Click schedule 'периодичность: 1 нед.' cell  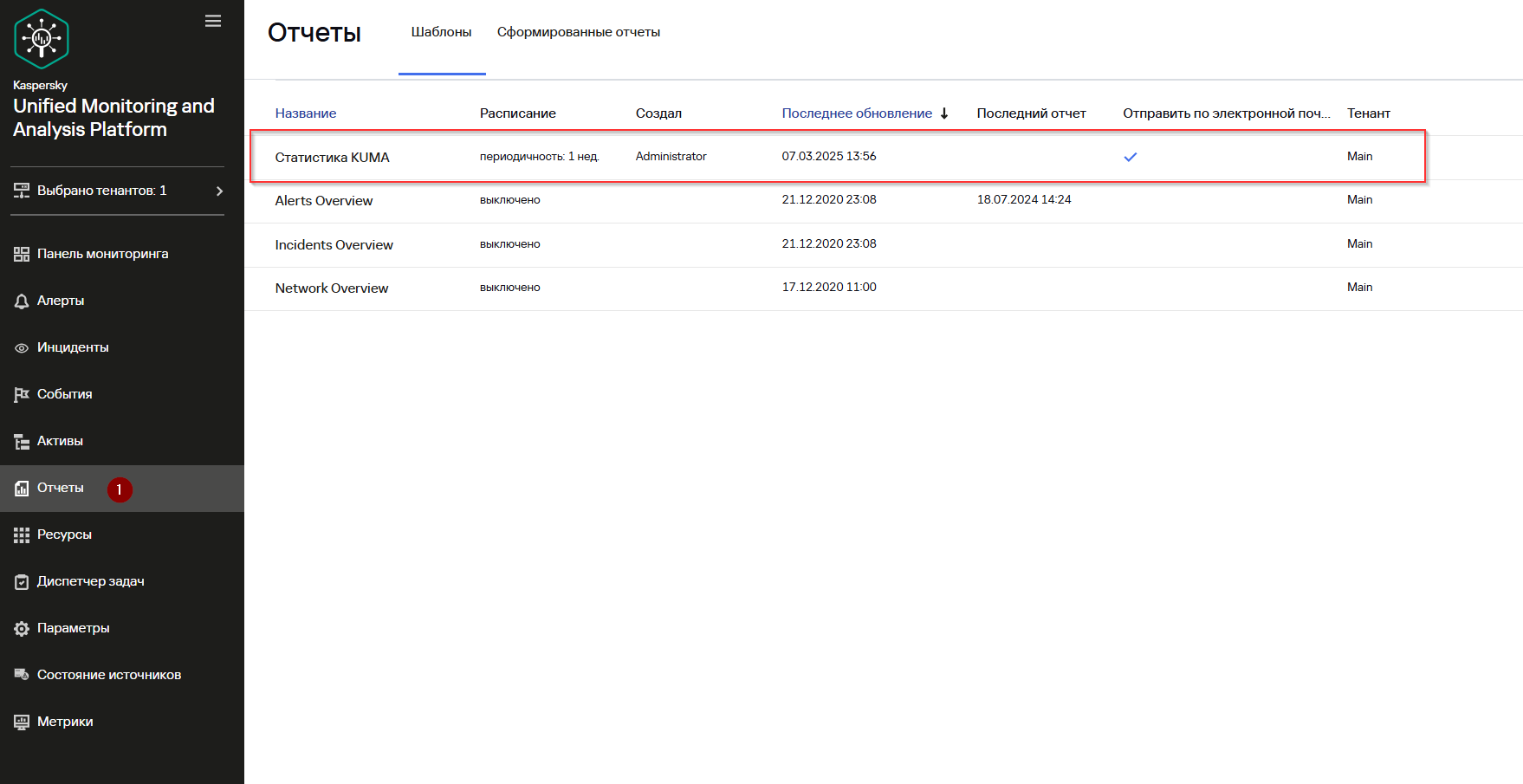[540, 157]
